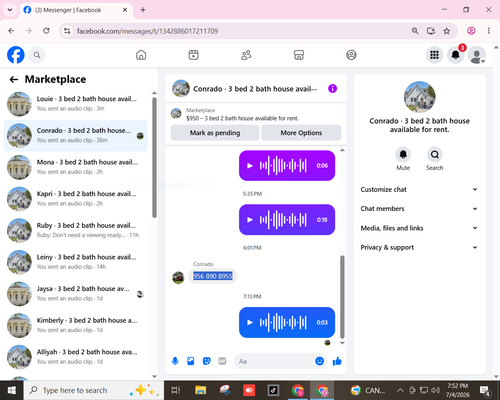Open File Explorer from taskbar

coord(201,390)
